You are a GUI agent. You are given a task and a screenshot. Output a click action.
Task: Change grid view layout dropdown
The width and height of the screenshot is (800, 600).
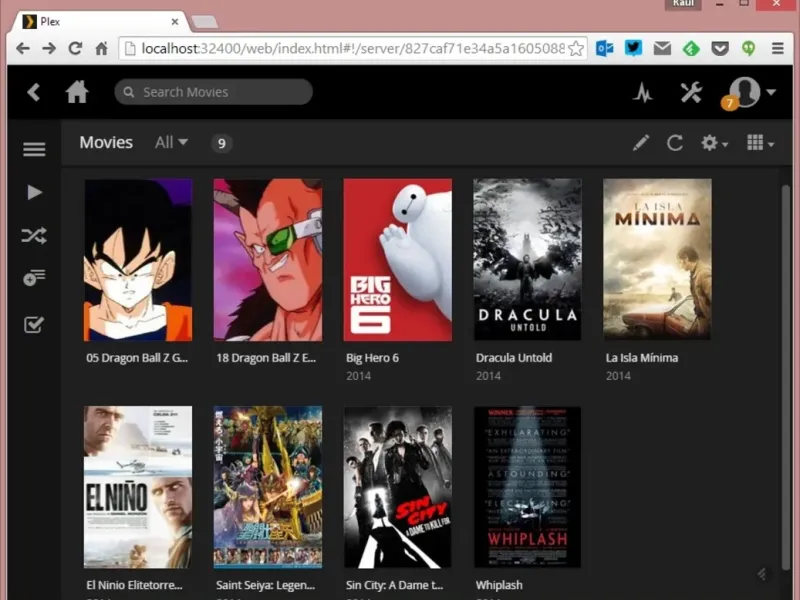point(760,143)
